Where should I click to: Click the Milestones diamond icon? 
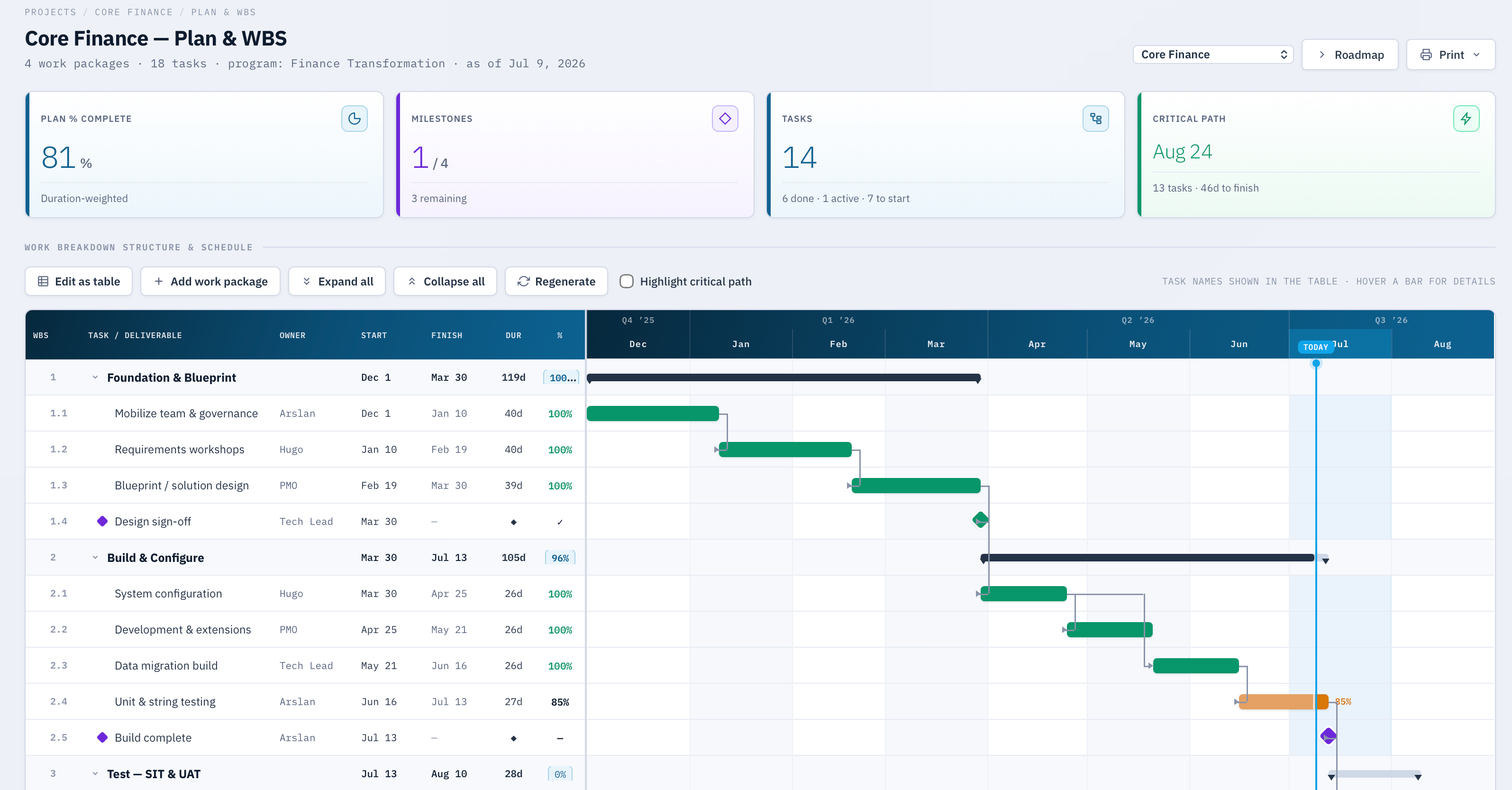pyautogui.click(x=725, y=119)
